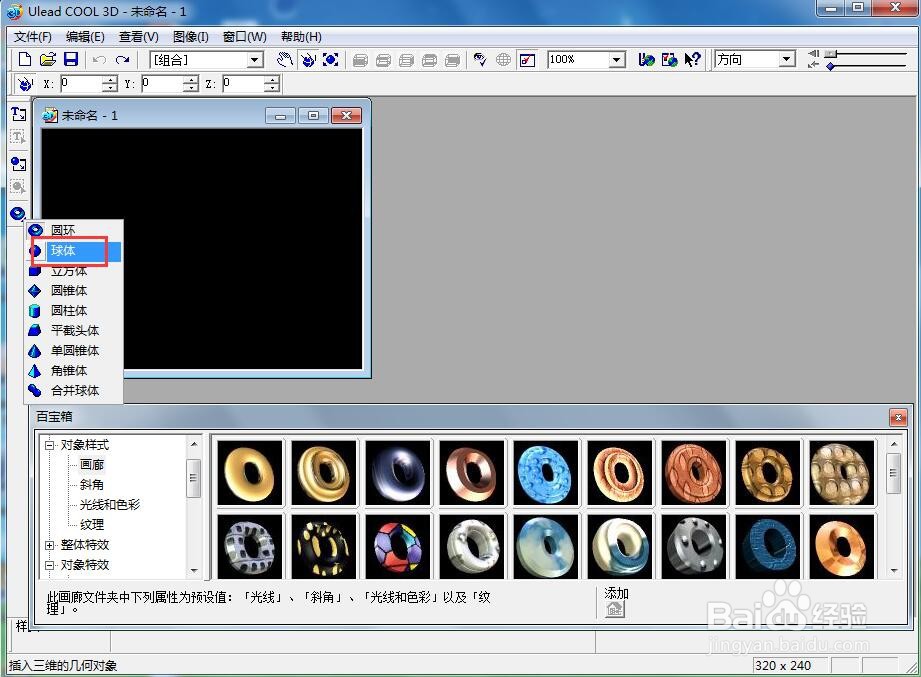Choose 合并球体 from the shape menu
This screenshot has width=921, height=677.
73,390
